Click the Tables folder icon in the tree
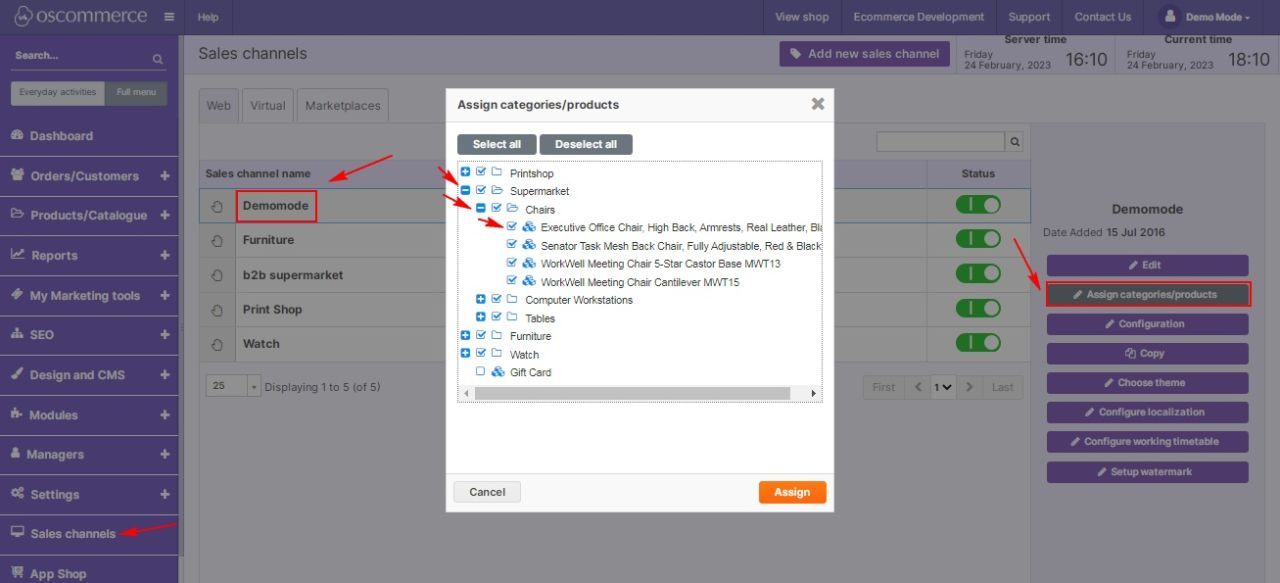The width and height of the screenshot is (1280, 583). pos(513,317)
